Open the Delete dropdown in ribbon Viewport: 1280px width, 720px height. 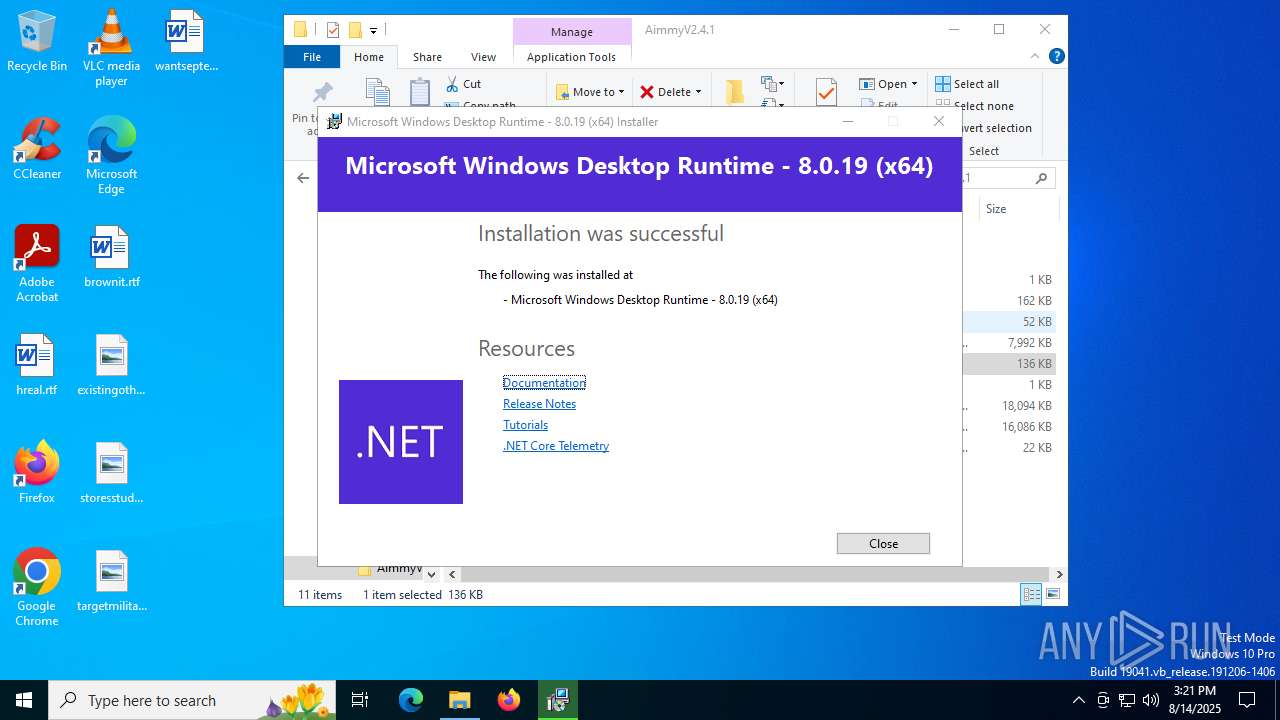[670, 92]
